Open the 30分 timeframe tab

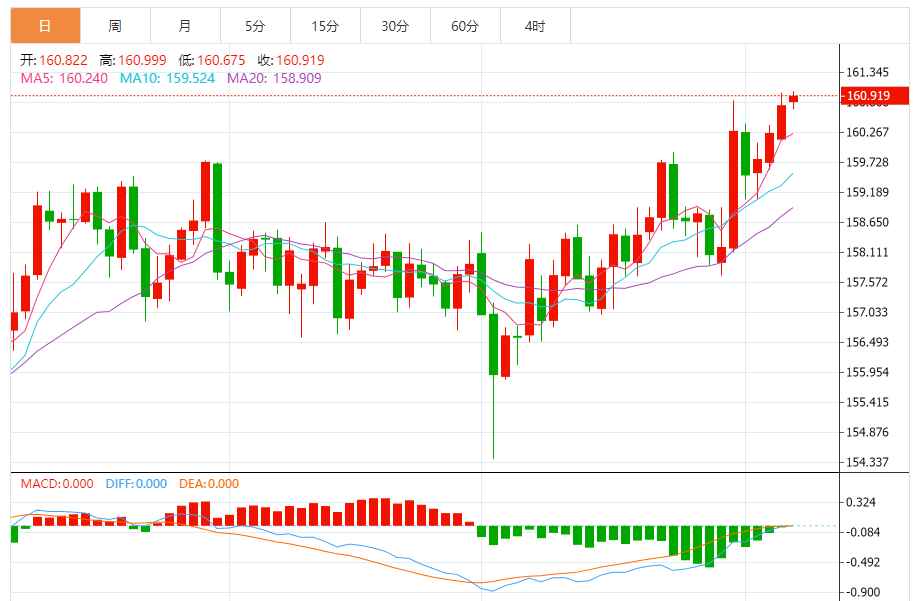point(395,26)
